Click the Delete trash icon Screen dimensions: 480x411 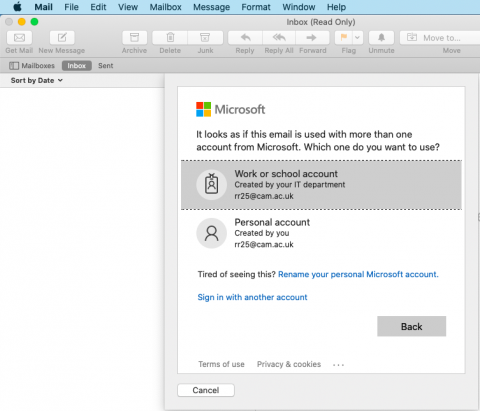click(170, 38)
